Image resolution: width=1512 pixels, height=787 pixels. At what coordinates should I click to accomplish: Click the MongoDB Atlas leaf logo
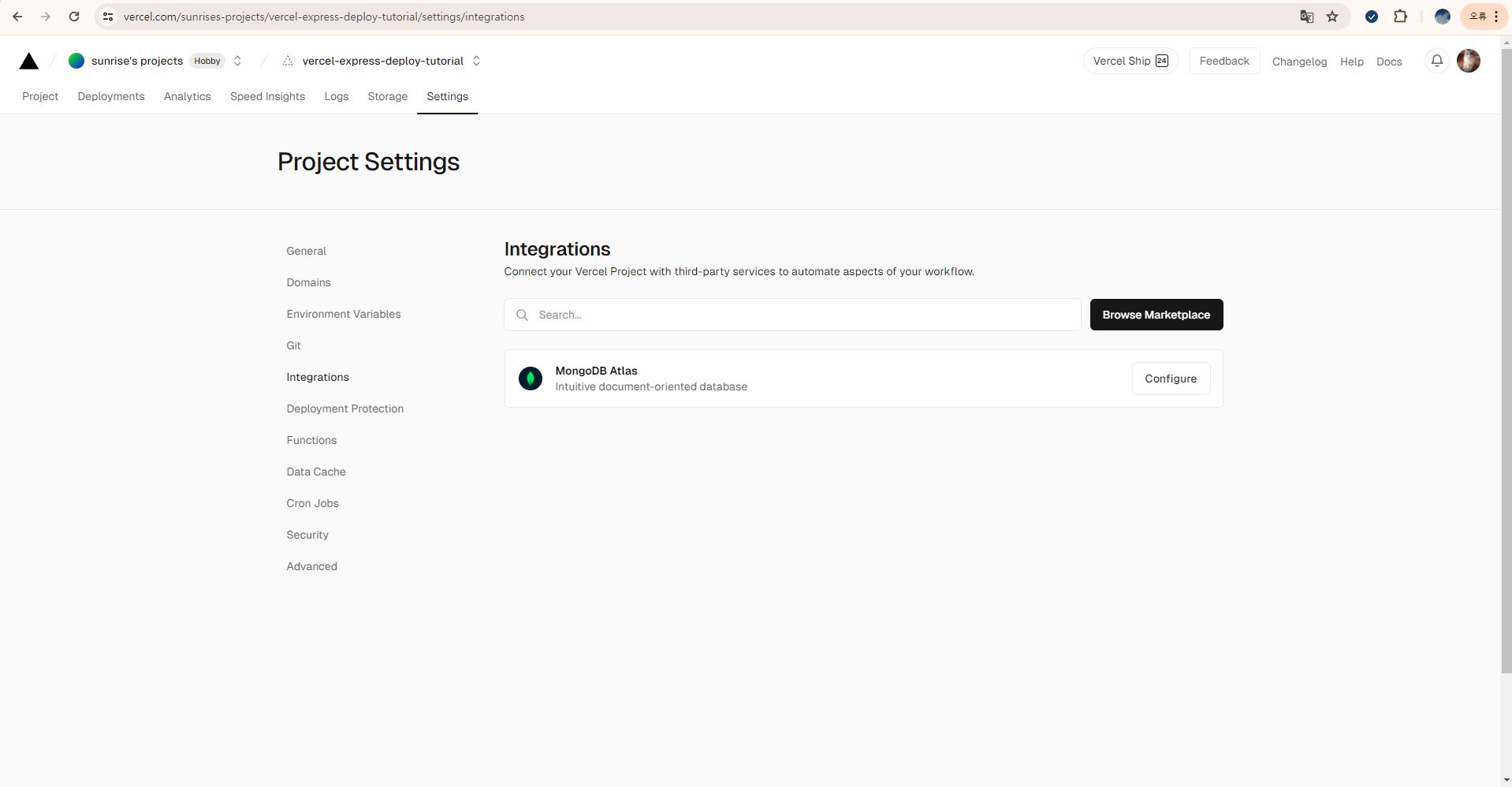tap(531, 379)
